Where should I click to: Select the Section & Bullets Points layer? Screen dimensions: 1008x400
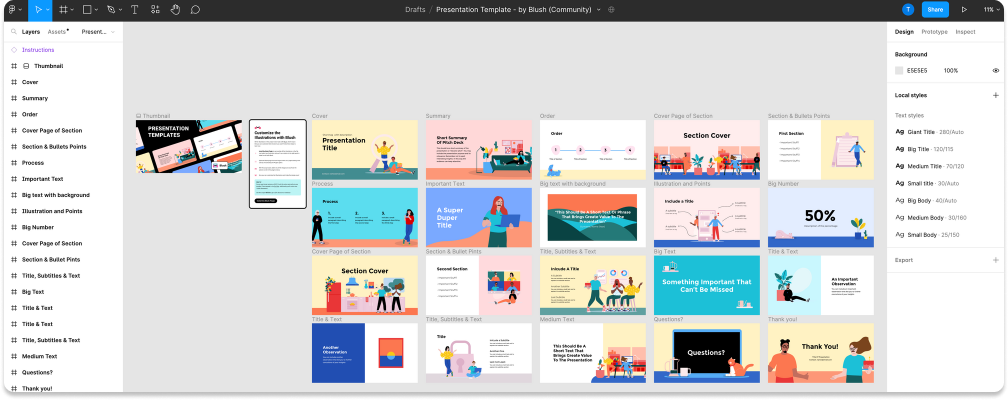tap(63, 147)
